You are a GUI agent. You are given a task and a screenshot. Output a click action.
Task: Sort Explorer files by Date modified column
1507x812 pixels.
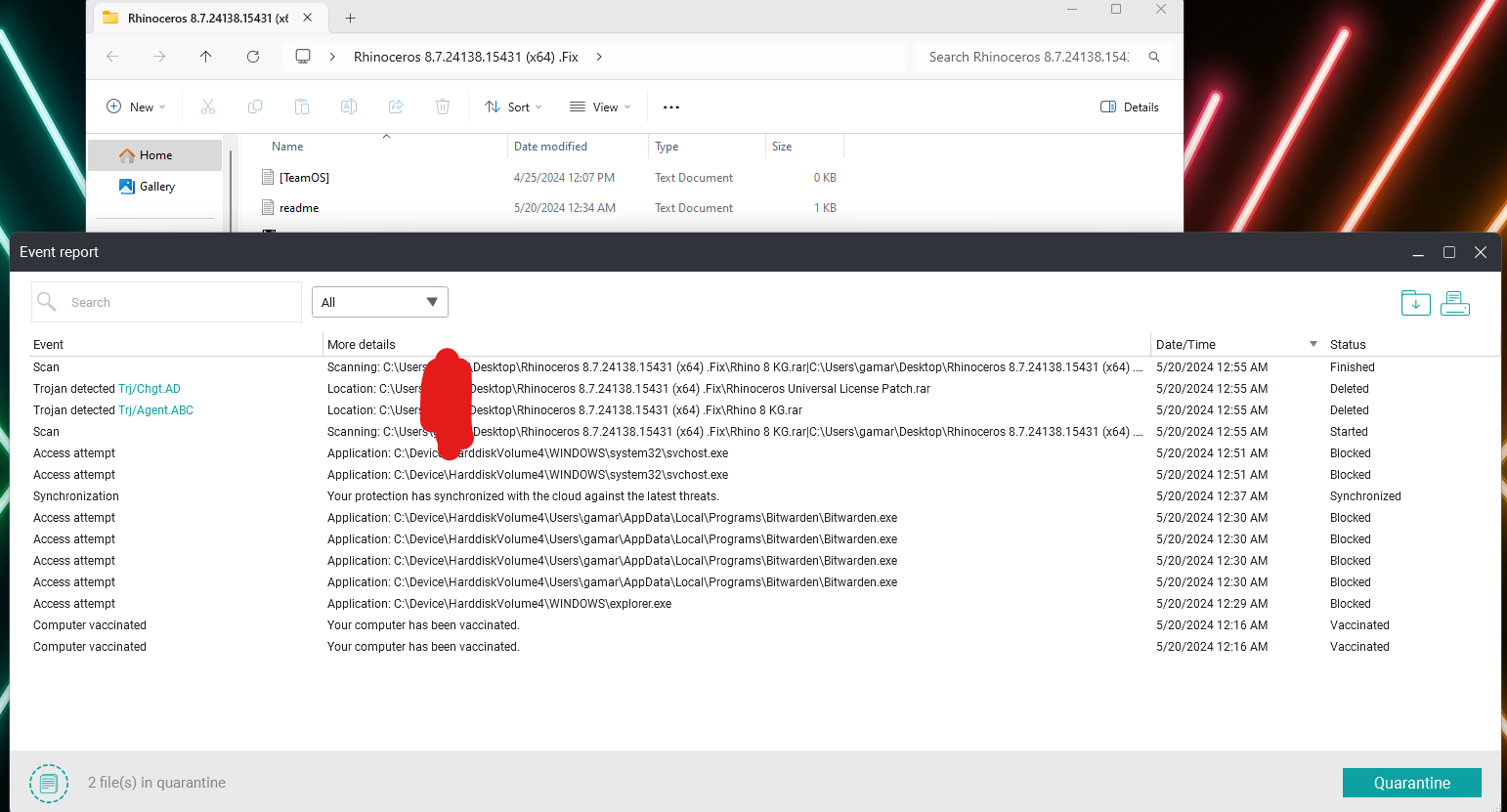pos(551,147)
